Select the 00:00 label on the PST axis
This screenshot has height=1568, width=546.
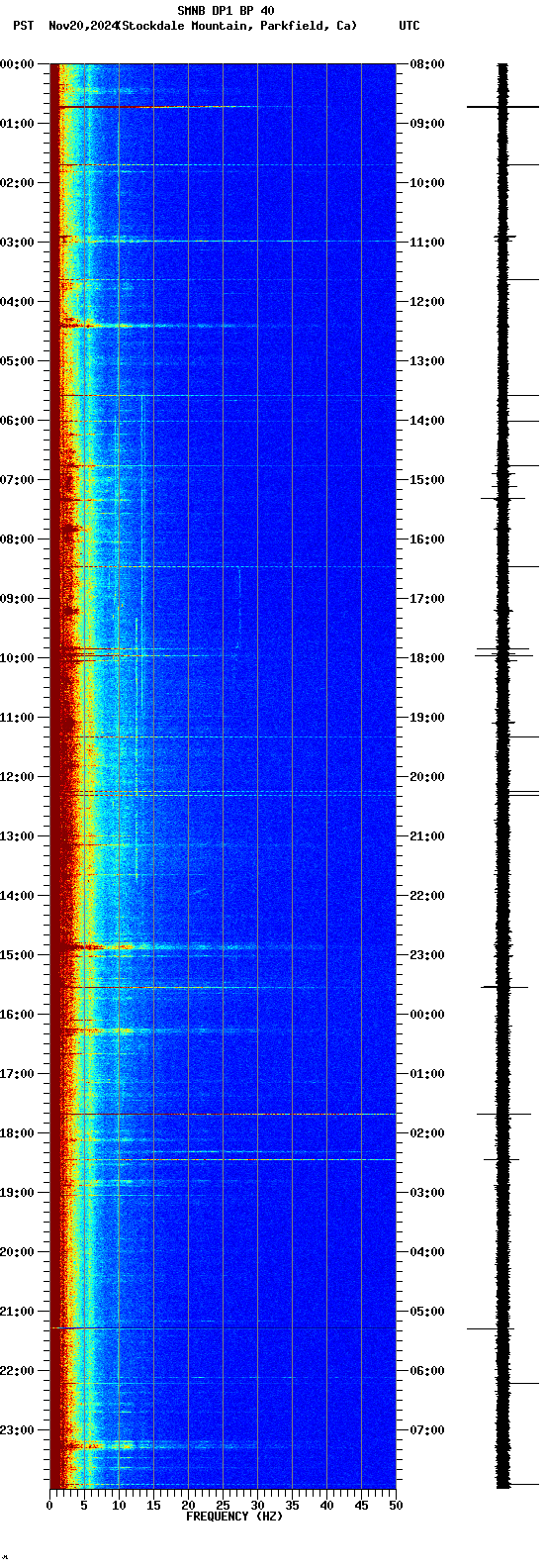[x=18, y=64]
